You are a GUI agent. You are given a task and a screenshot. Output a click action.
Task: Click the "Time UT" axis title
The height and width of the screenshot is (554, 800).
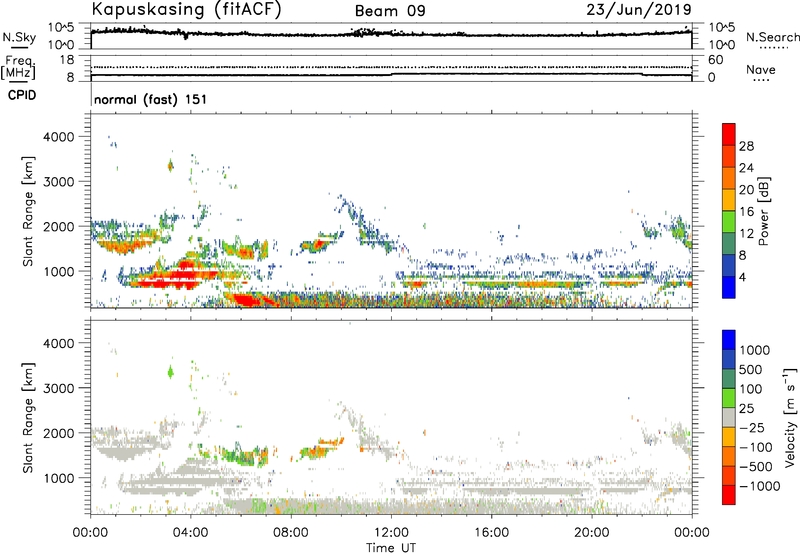click(x=391, y=548)
